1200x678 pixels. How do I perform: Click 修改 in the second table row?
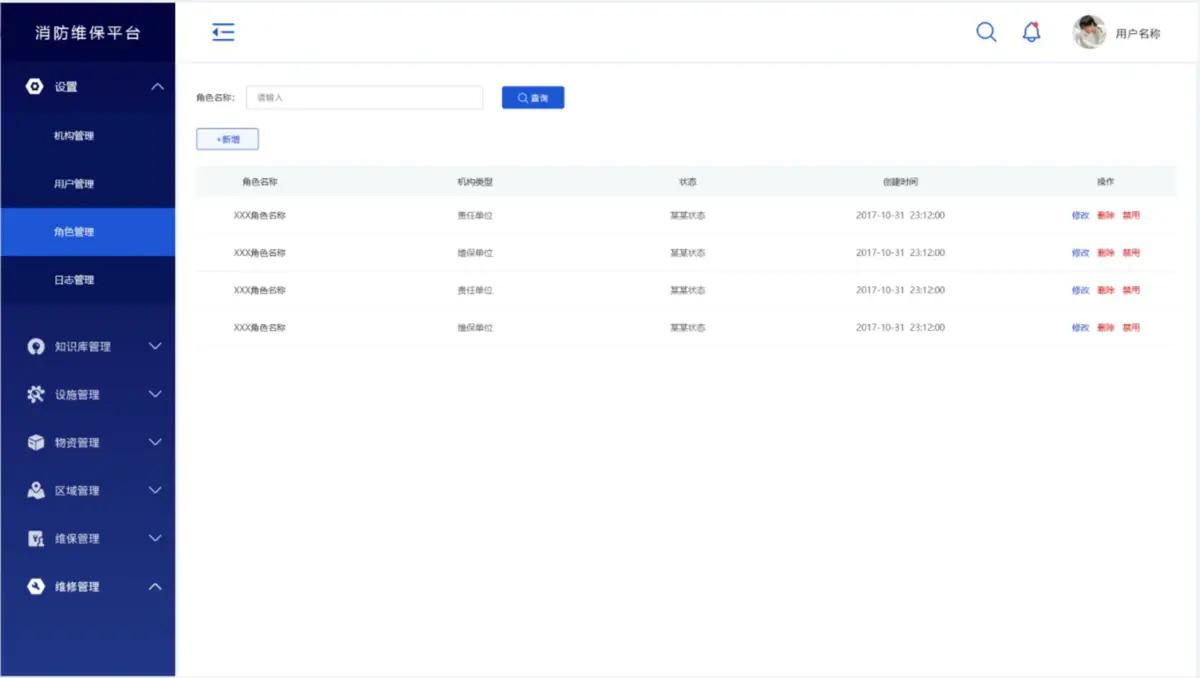(x=1080, y=253)
